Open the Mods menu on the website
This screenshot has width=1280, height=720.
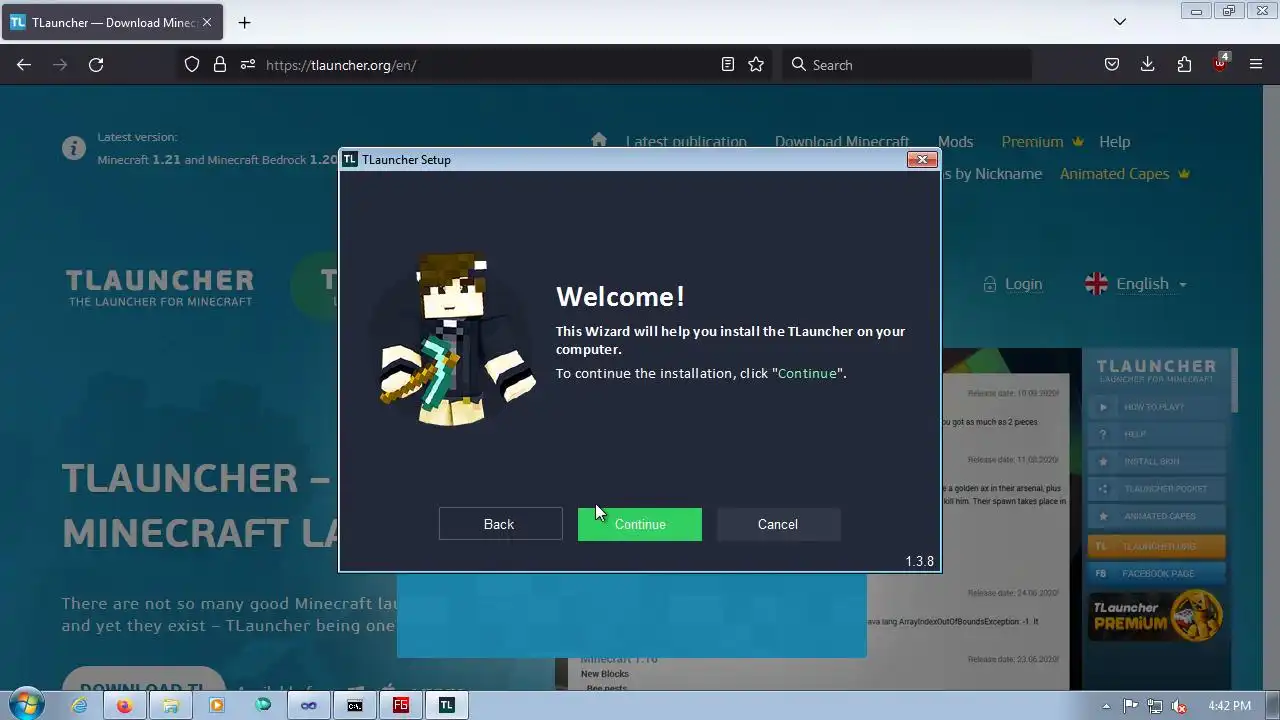(955, 142)
